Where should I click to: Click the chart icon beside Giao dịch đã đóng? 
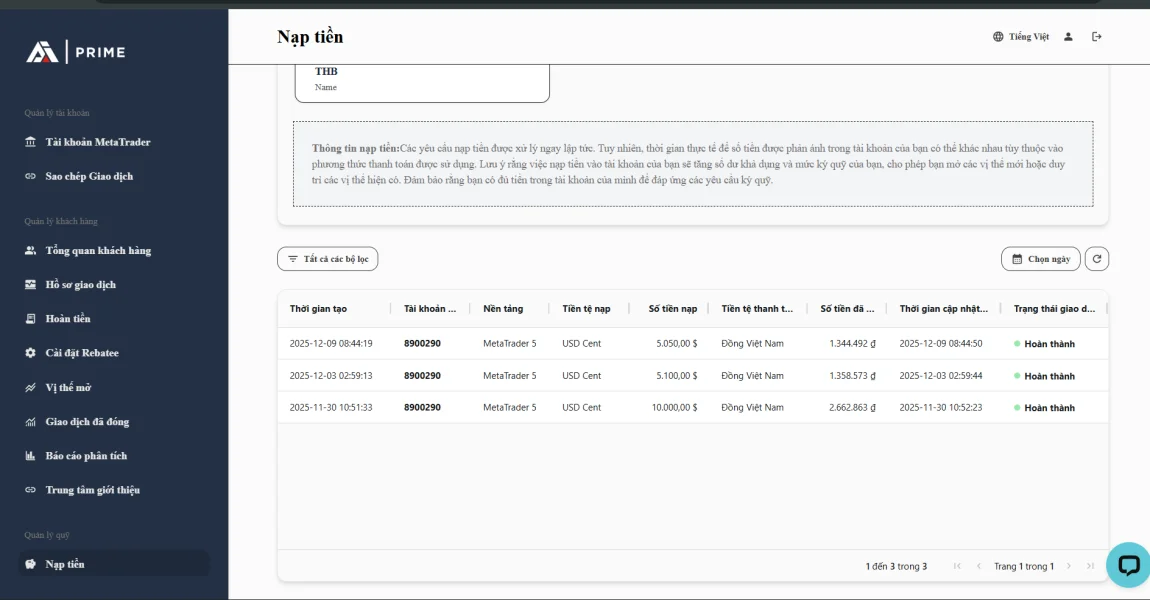coord(30,422)
